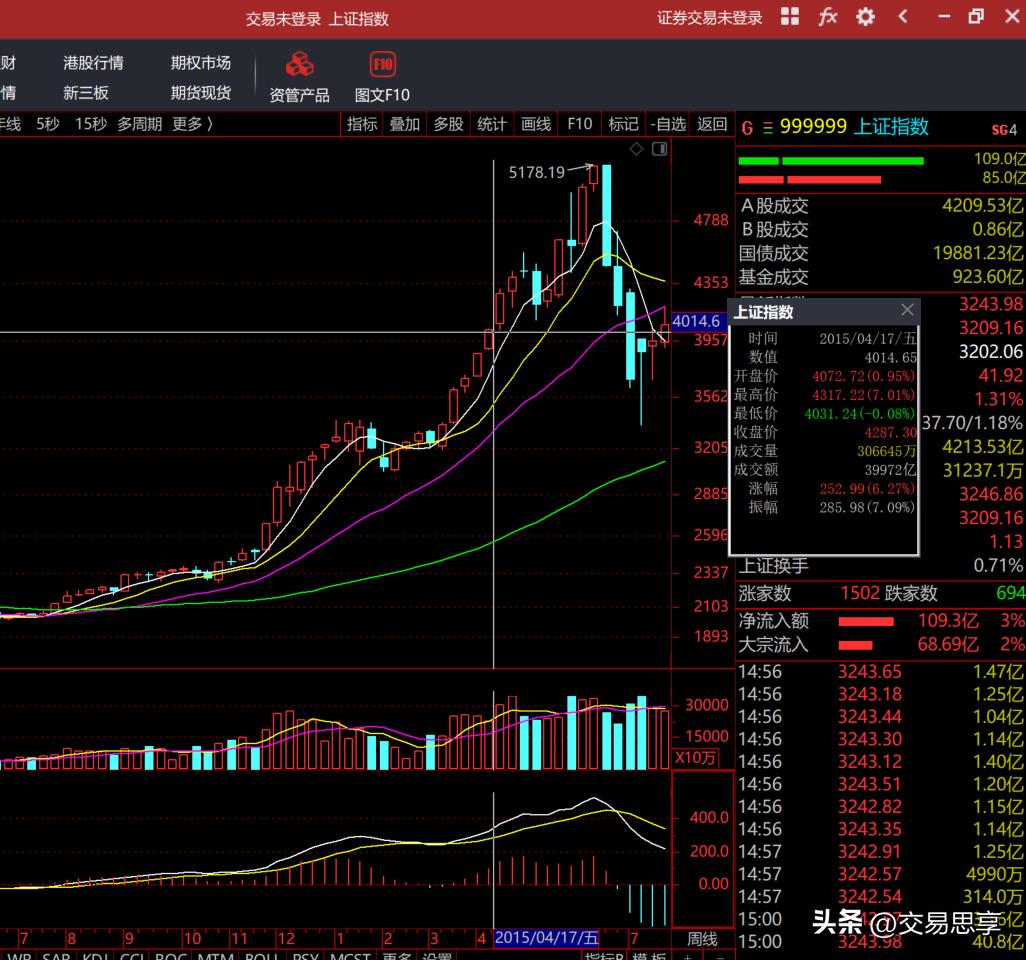Click the 返回 button
The height and width of the screenshot is (960, 1026).
click(x=712, y=124)
